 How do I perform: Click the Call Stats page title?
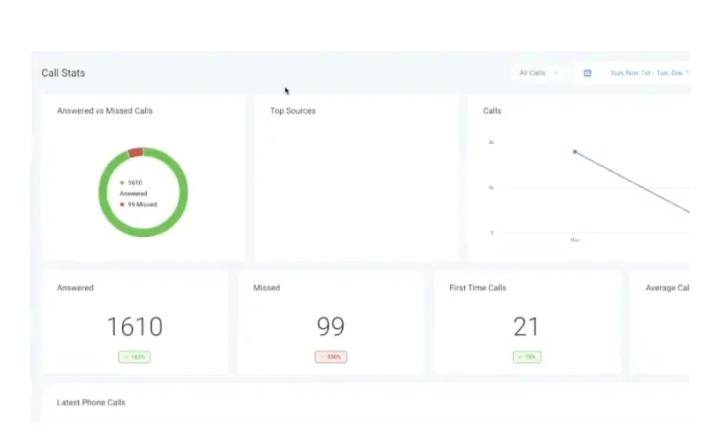63,73
